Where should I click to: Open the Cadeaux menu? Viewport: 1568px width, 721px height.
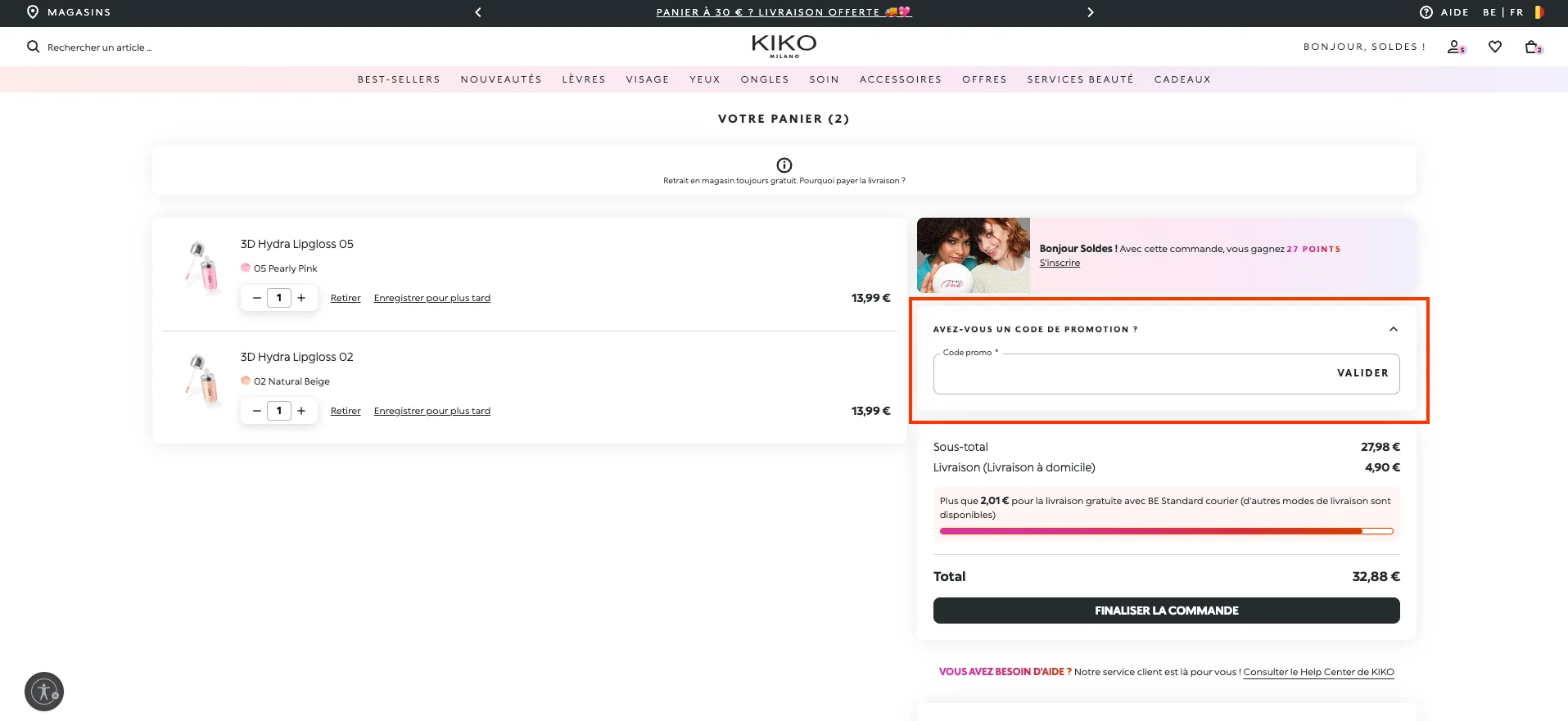pos(1182,79)
